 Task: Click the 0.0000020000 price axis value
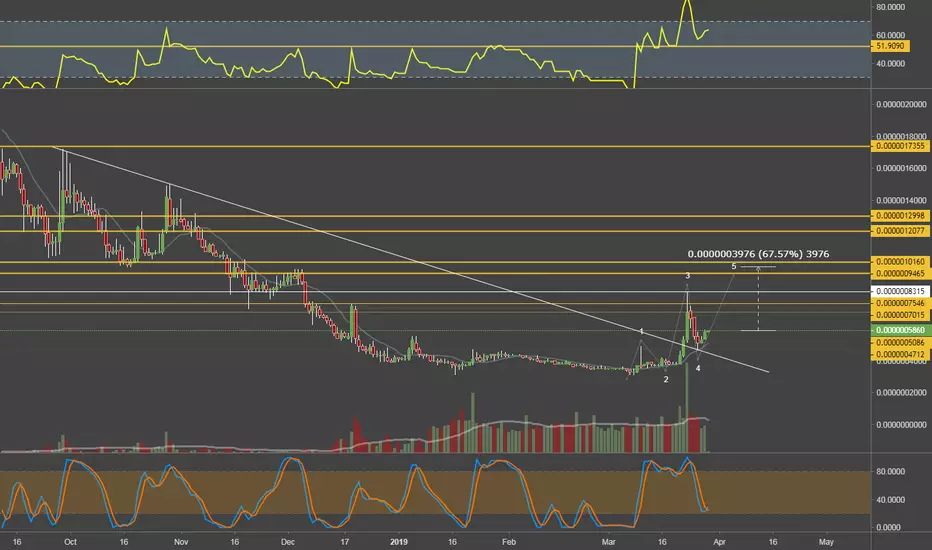(901, 105)
